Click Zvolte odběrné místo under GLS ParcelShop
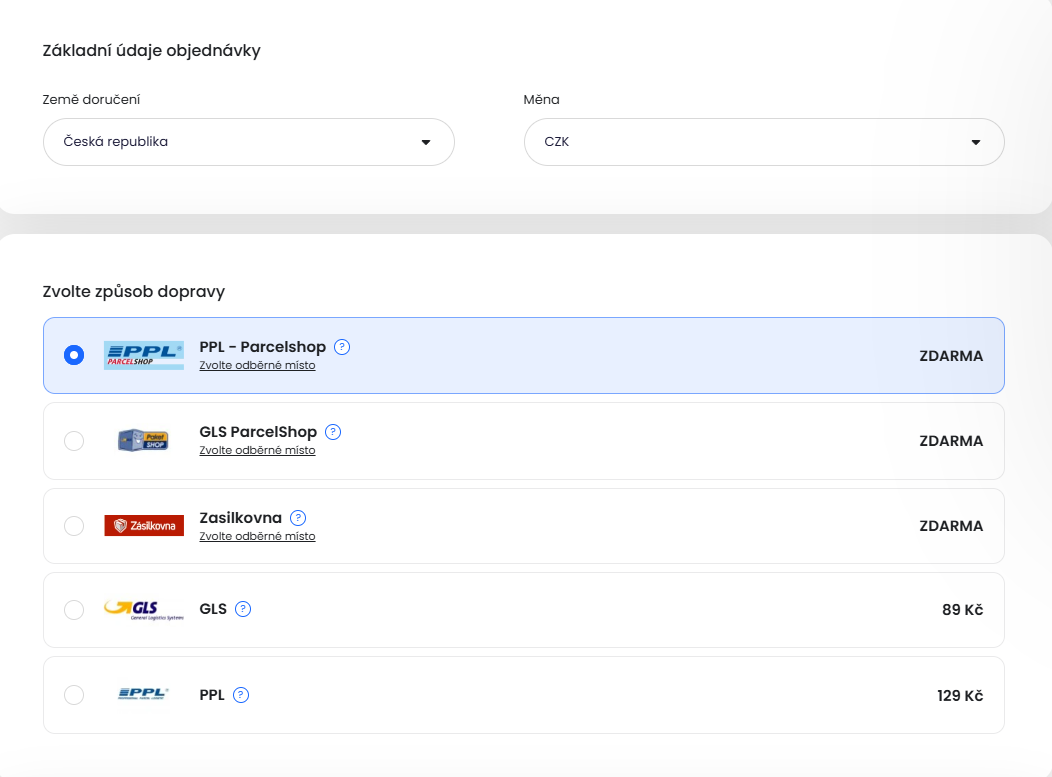Viewport: 1052px width, 777px height. coord(257,450)
